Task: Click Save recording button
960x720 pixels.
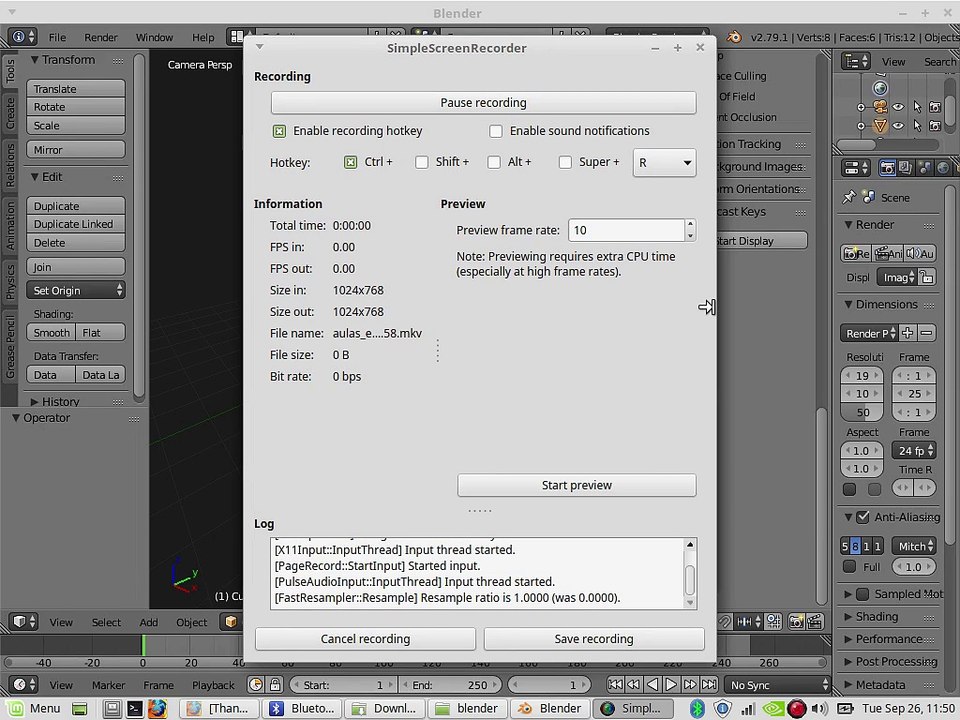Action: coord(594,639)
